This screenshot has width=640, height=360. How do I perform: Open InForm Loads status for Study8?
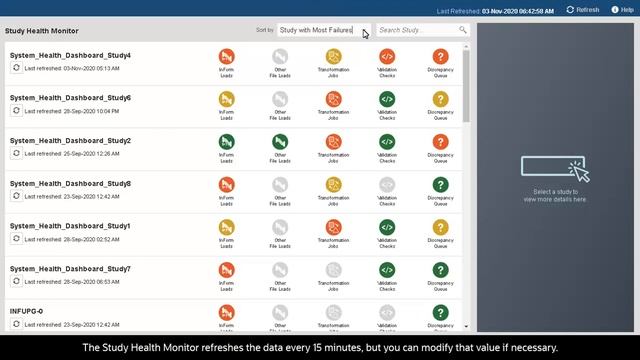227,185
